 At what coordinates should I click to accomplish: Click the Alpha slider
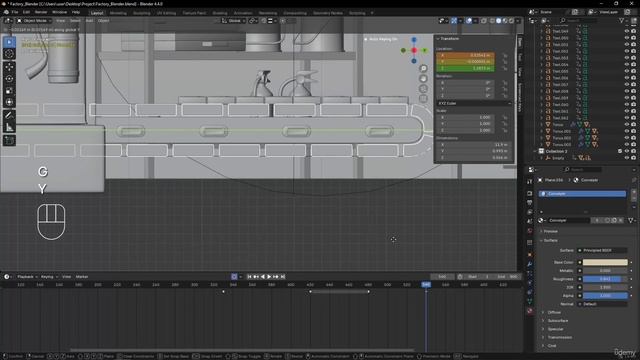pos(605,296)
